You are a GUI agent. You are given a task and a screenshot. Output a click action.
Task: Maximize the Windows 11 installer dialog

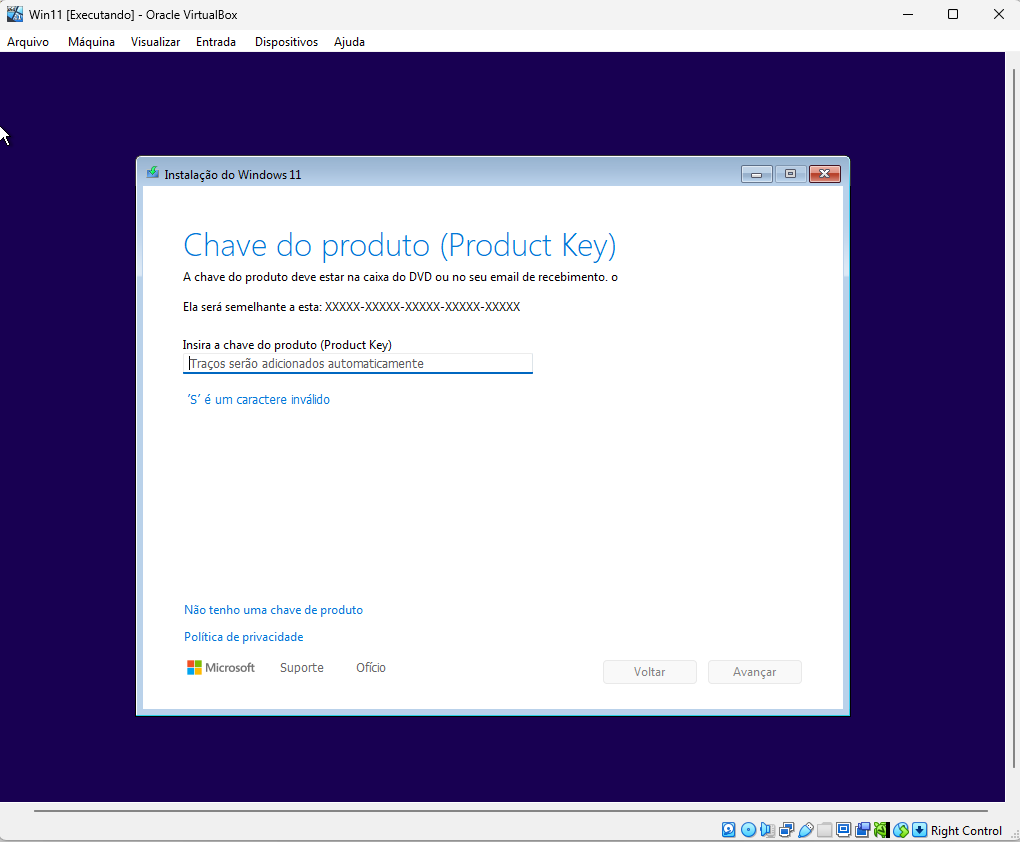pyautogui.click(x=790, y=174)
